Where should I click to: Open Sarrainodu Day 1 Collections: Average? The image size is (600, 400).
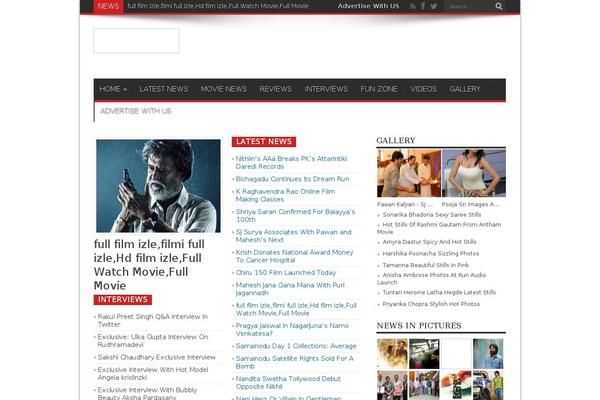(x=296, y=346)
